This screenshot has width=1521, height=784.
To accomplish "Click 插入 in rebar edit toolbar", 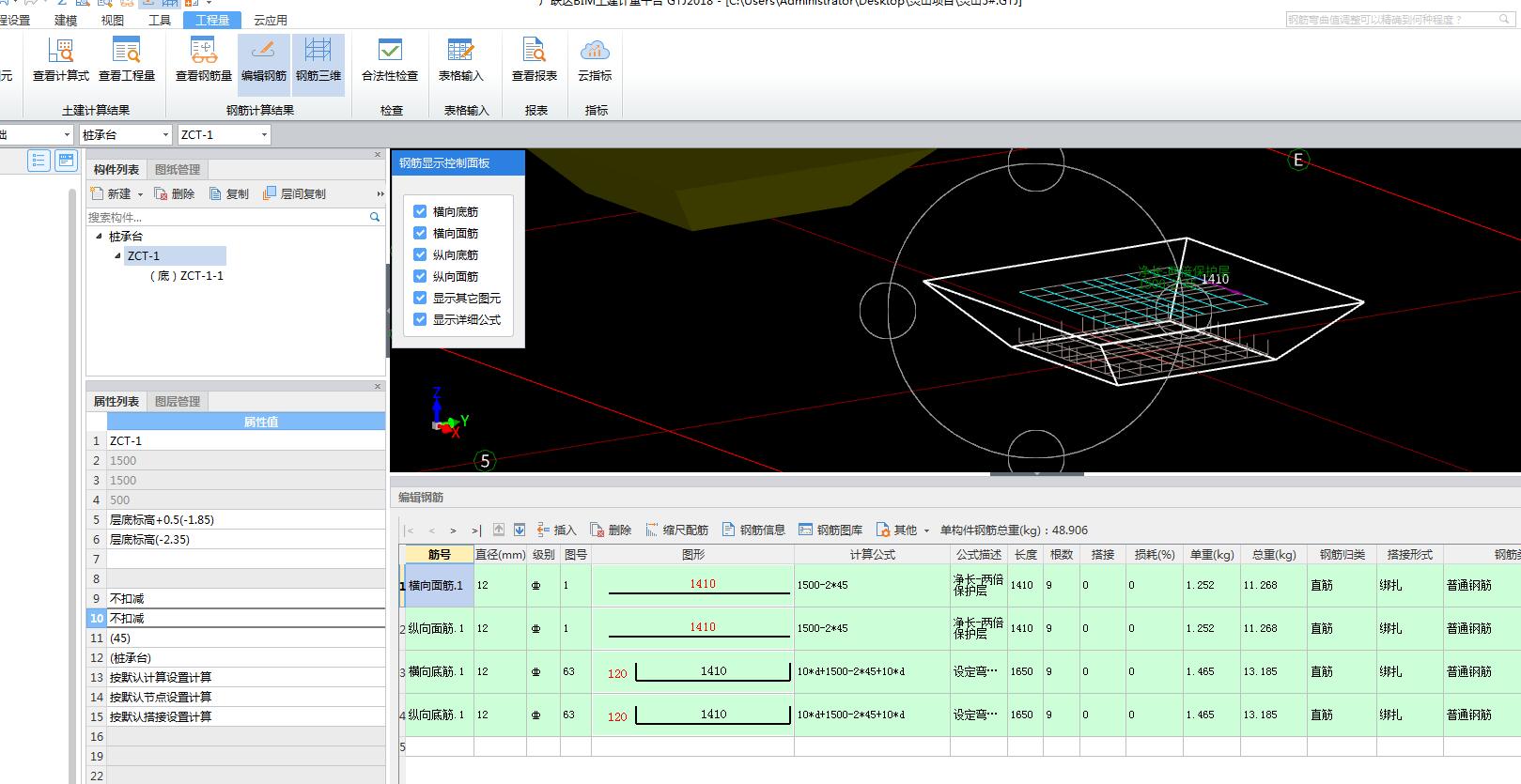I will coord(556,530).
